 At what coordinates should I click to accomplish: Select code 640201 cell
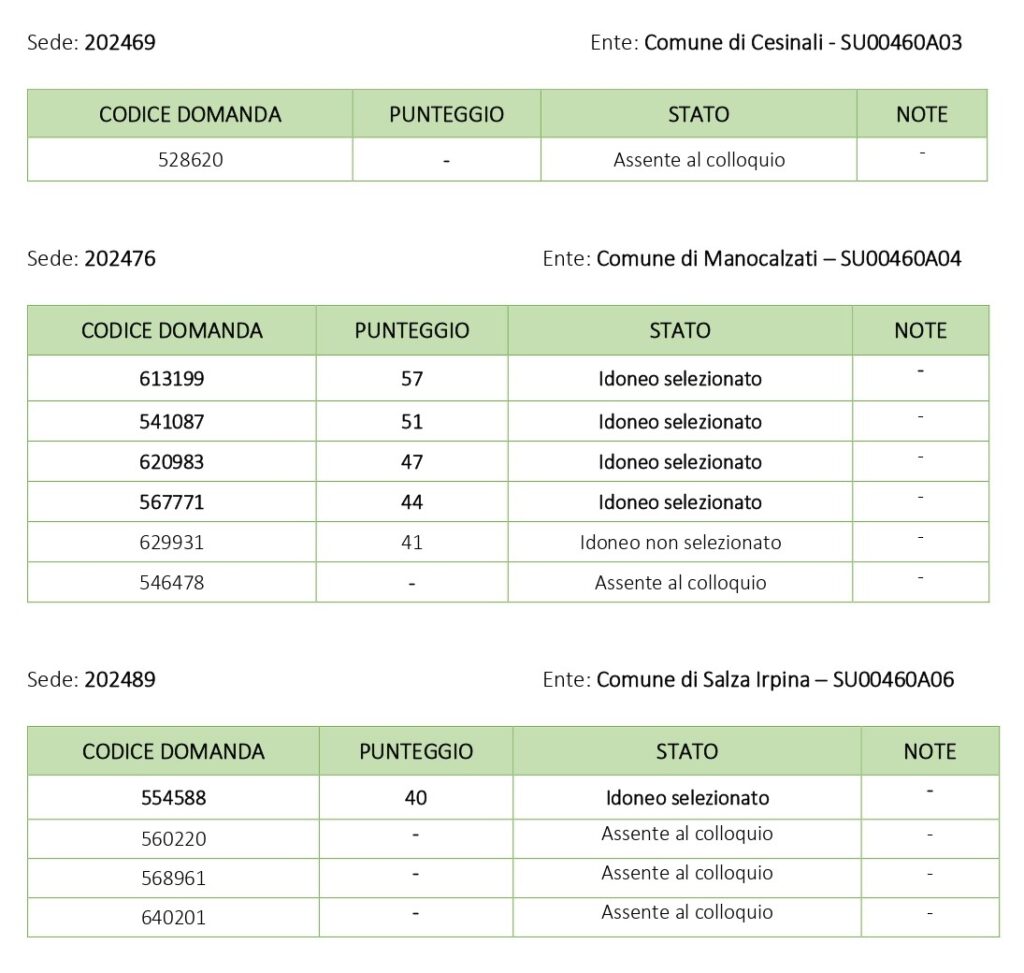pos(173,917)
